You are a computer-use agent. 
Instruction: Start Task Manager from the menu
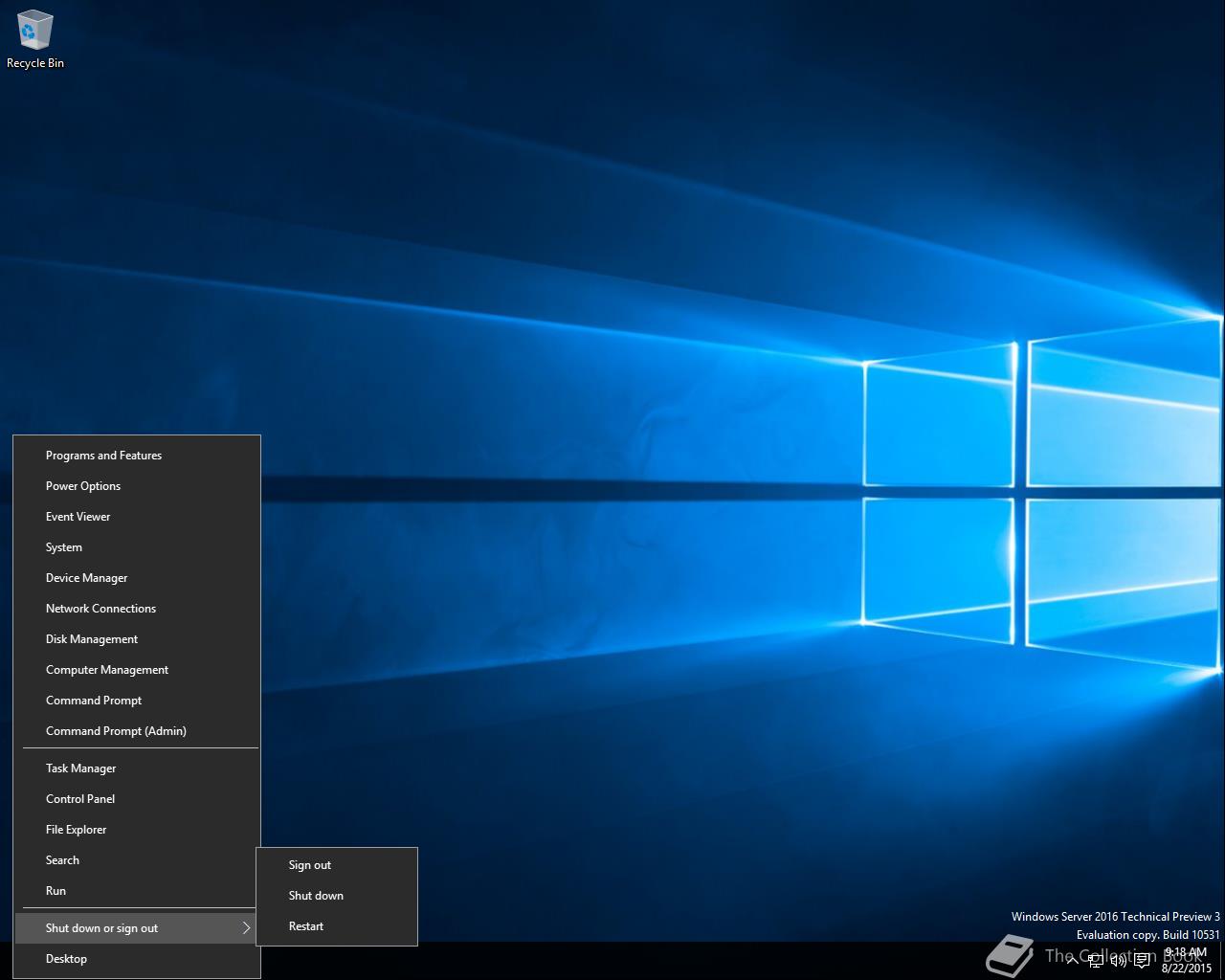[x=136, y=768]
